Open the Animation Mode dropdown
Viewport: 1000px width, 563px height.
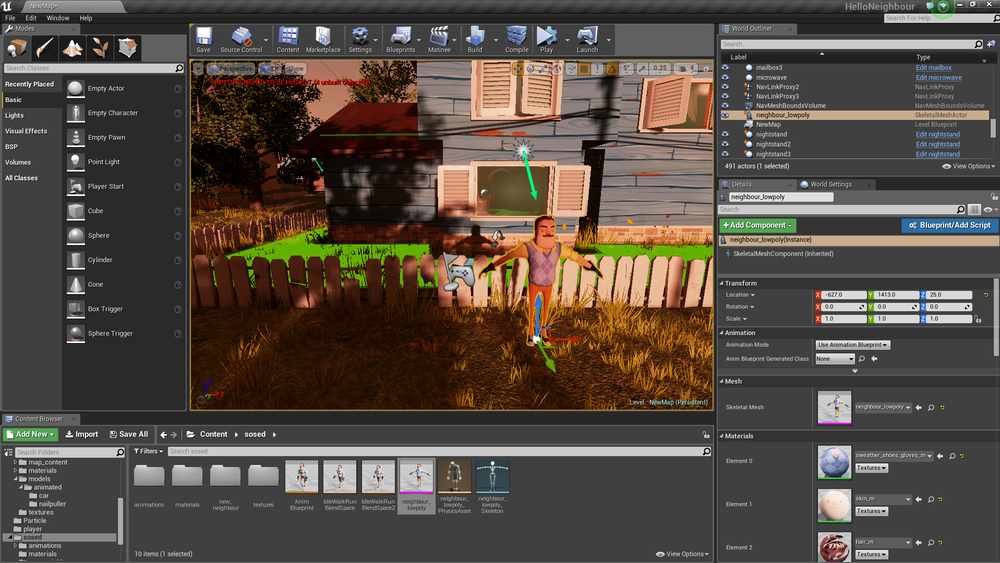click(x=852, y=345)
